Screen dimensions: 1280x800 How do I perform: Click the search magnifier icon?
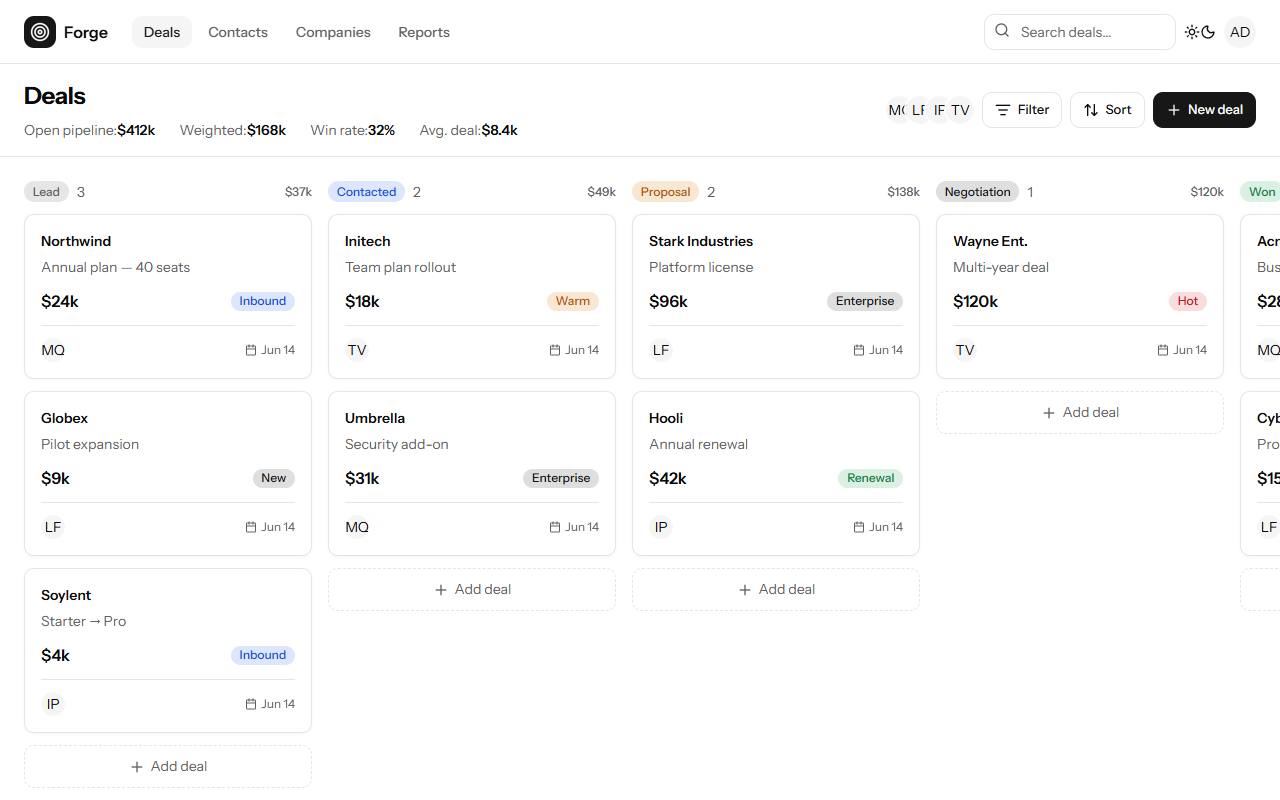1002,31
